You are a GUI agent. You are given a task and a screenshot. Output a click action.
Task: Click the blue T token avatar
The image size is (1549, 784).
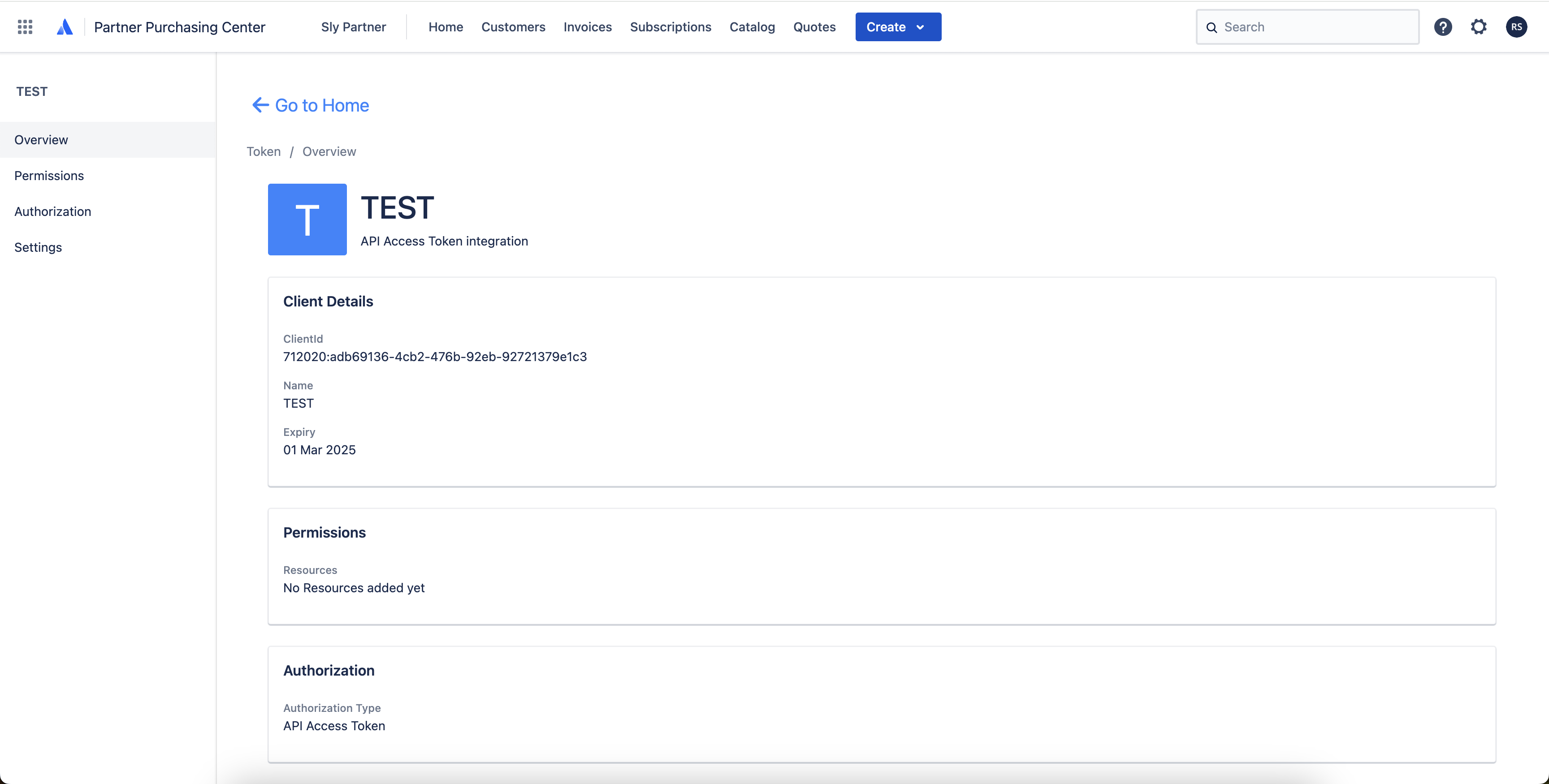[x=307, y=220]
